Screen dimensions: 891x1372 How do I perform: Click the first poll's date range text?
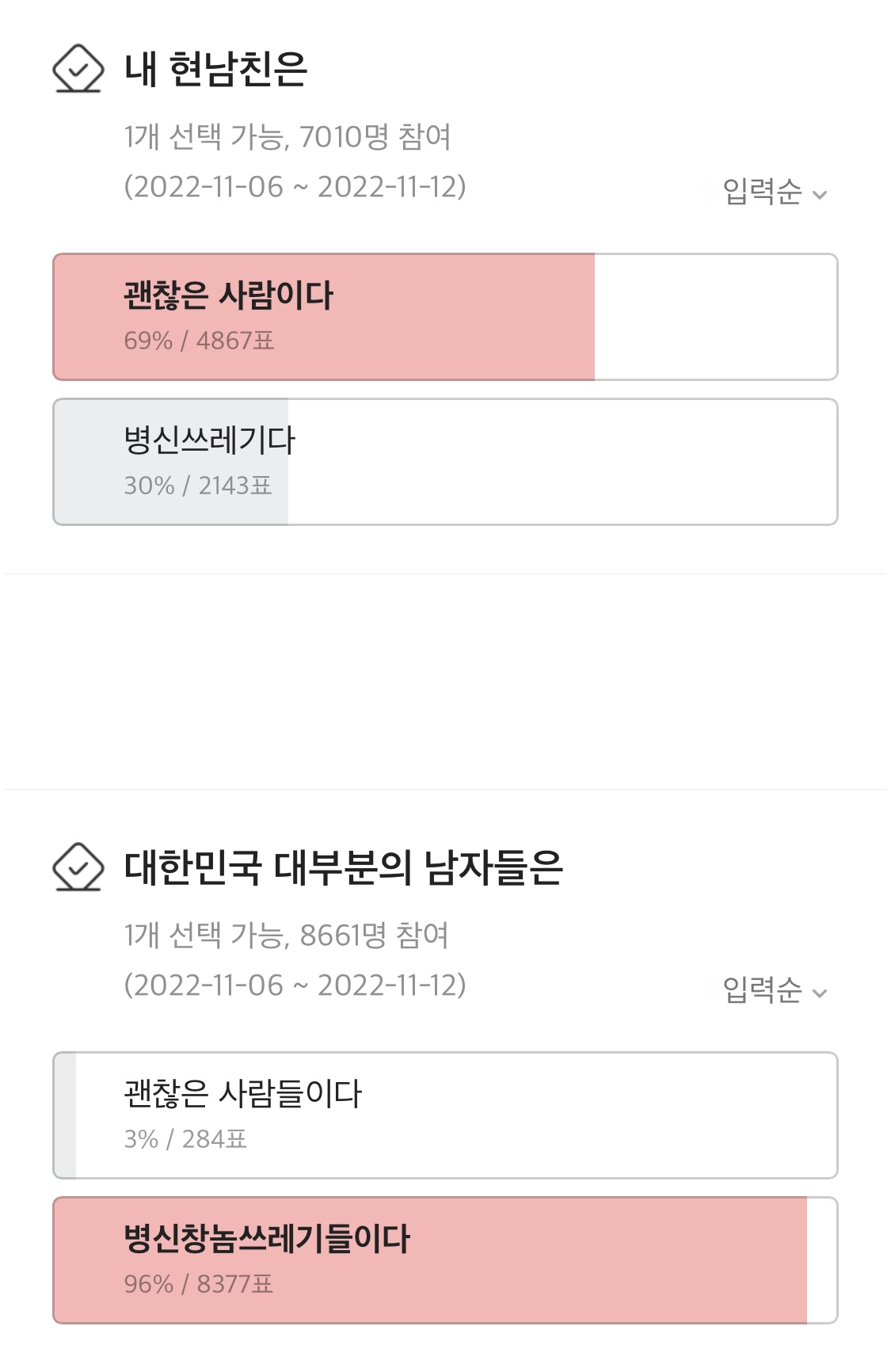coord(295,187)
